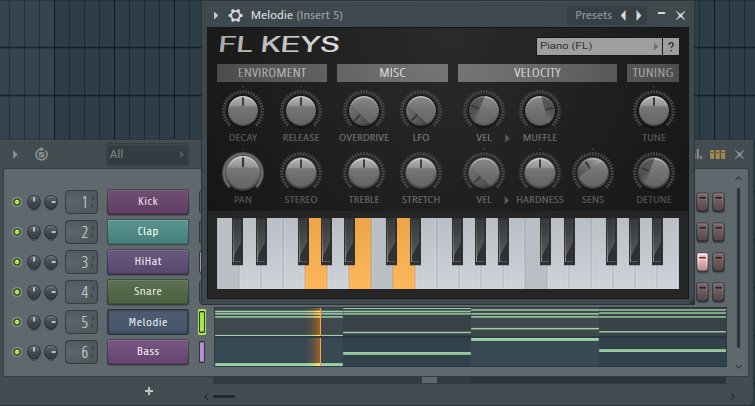The image size is (755, 406).
Task: Click the ENVIROMENT section header
Action: coord(272,73)
